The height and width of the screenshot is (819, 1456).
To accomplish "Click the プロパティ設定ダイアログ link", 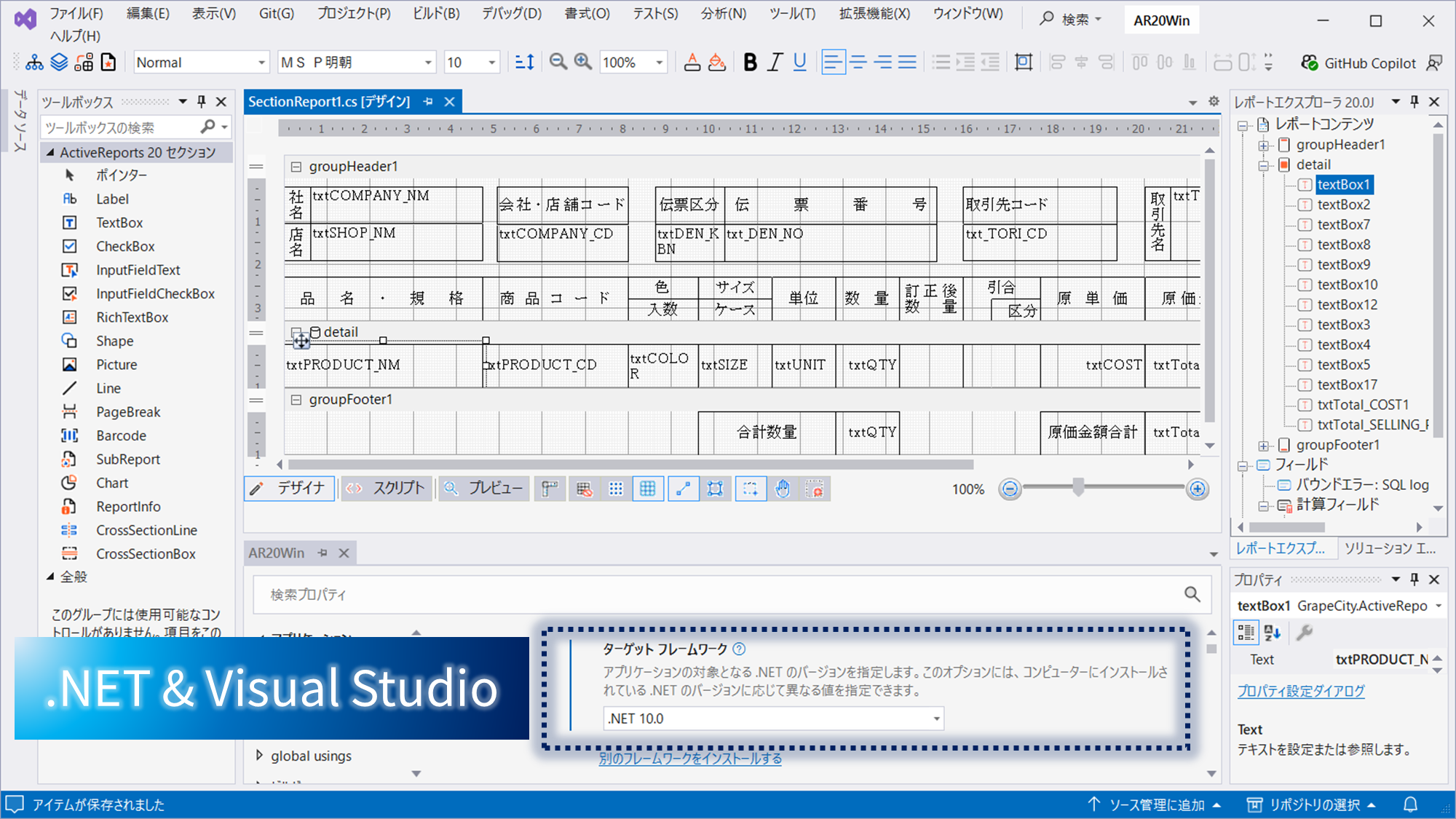I will pos(1301,691).
